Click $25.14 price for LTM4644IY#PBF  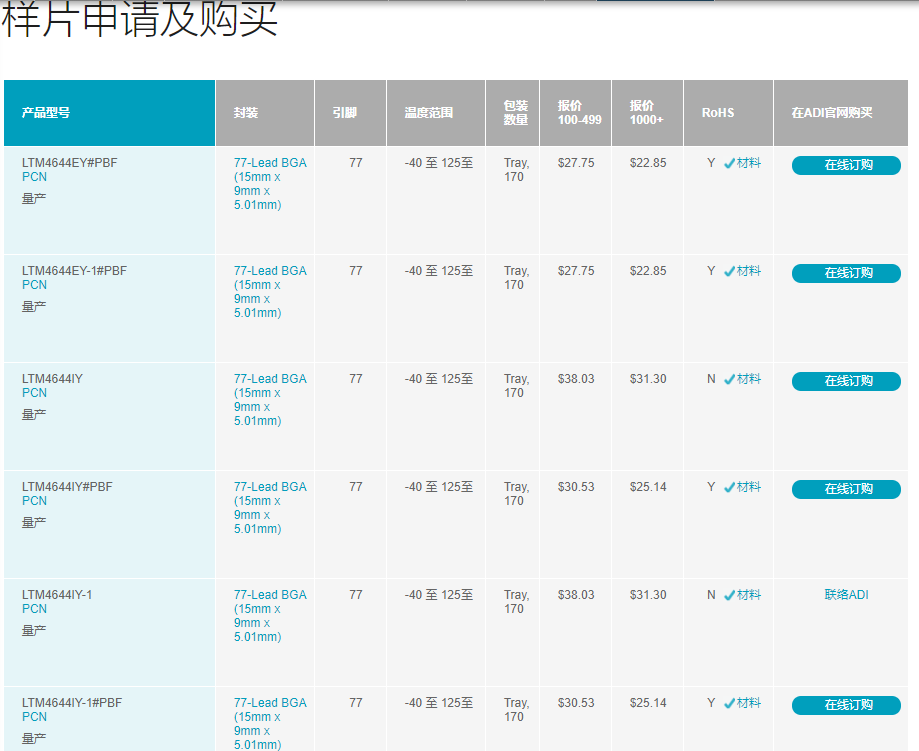click(648, 487)
